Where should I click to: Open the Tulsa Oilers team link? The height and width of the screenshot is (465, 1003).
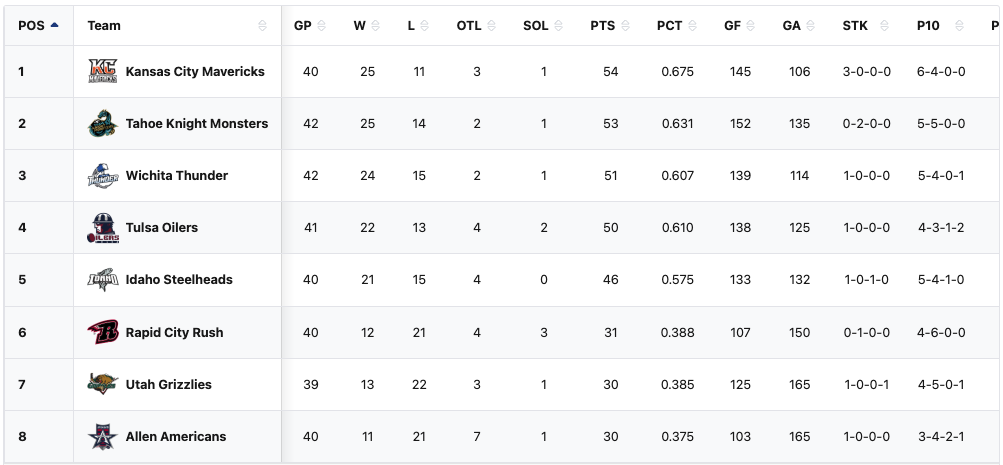point(162,228)
